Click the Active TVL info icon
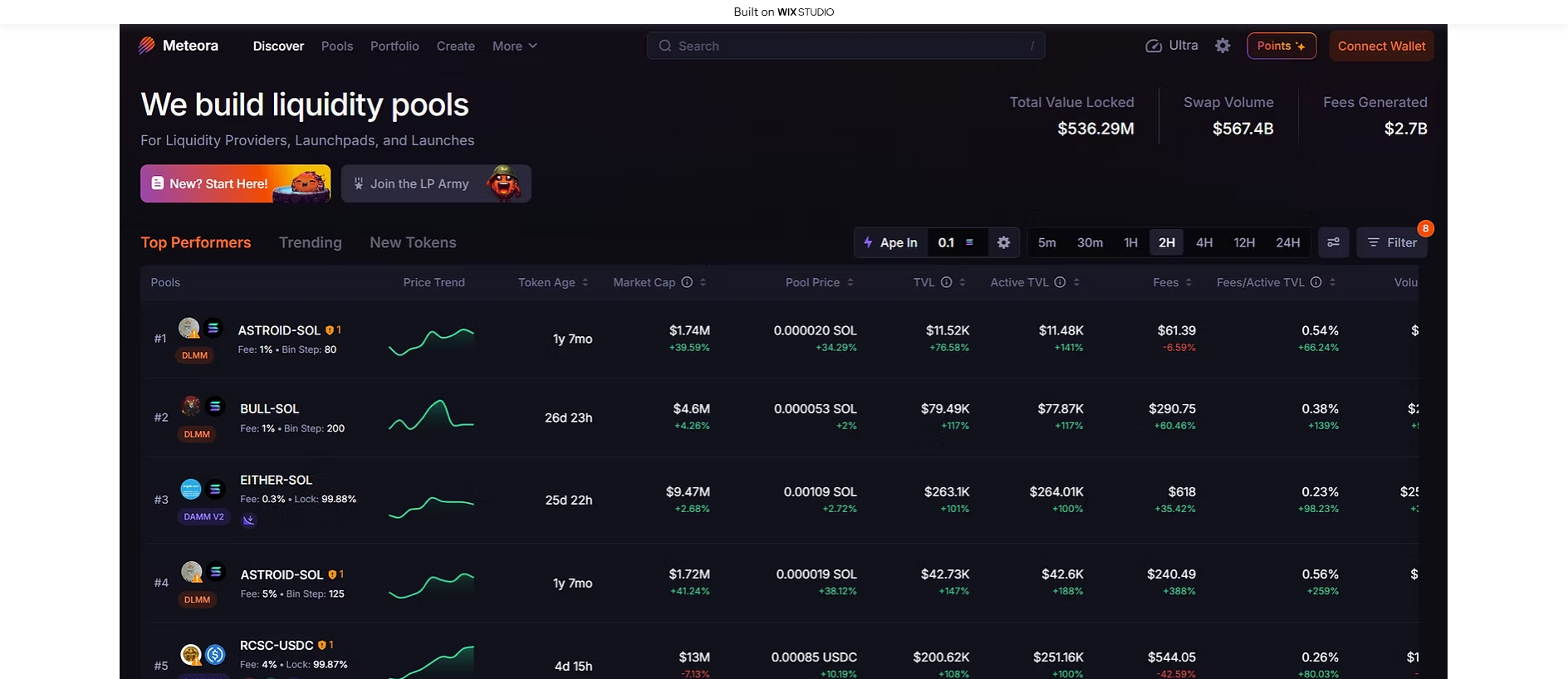Viewport: 1568px width, 679px height. click(x=1060, y=282)
